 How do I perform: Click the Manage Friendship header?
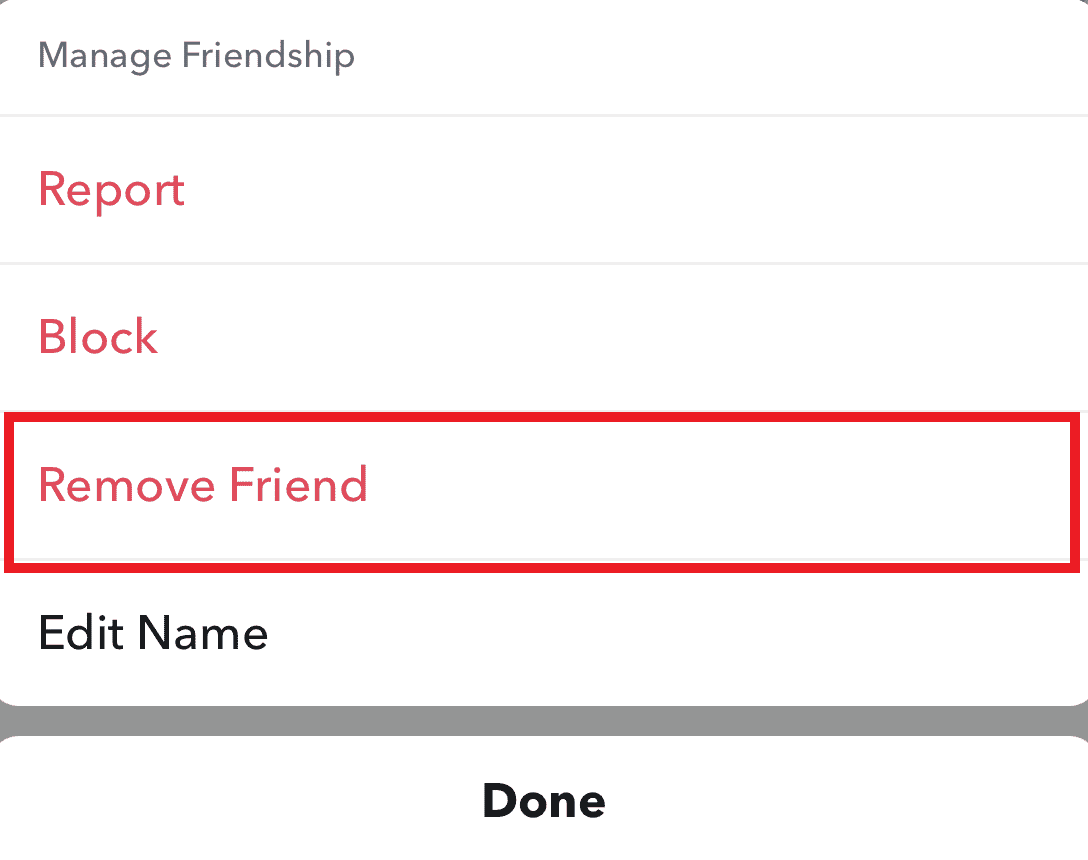tap(196, 56)
